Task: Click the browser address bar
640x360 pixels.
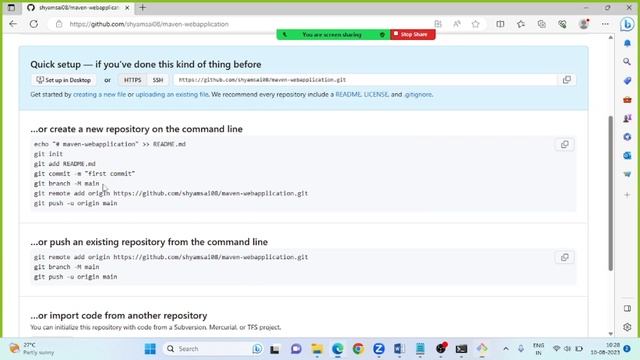Action: point(245,24)
